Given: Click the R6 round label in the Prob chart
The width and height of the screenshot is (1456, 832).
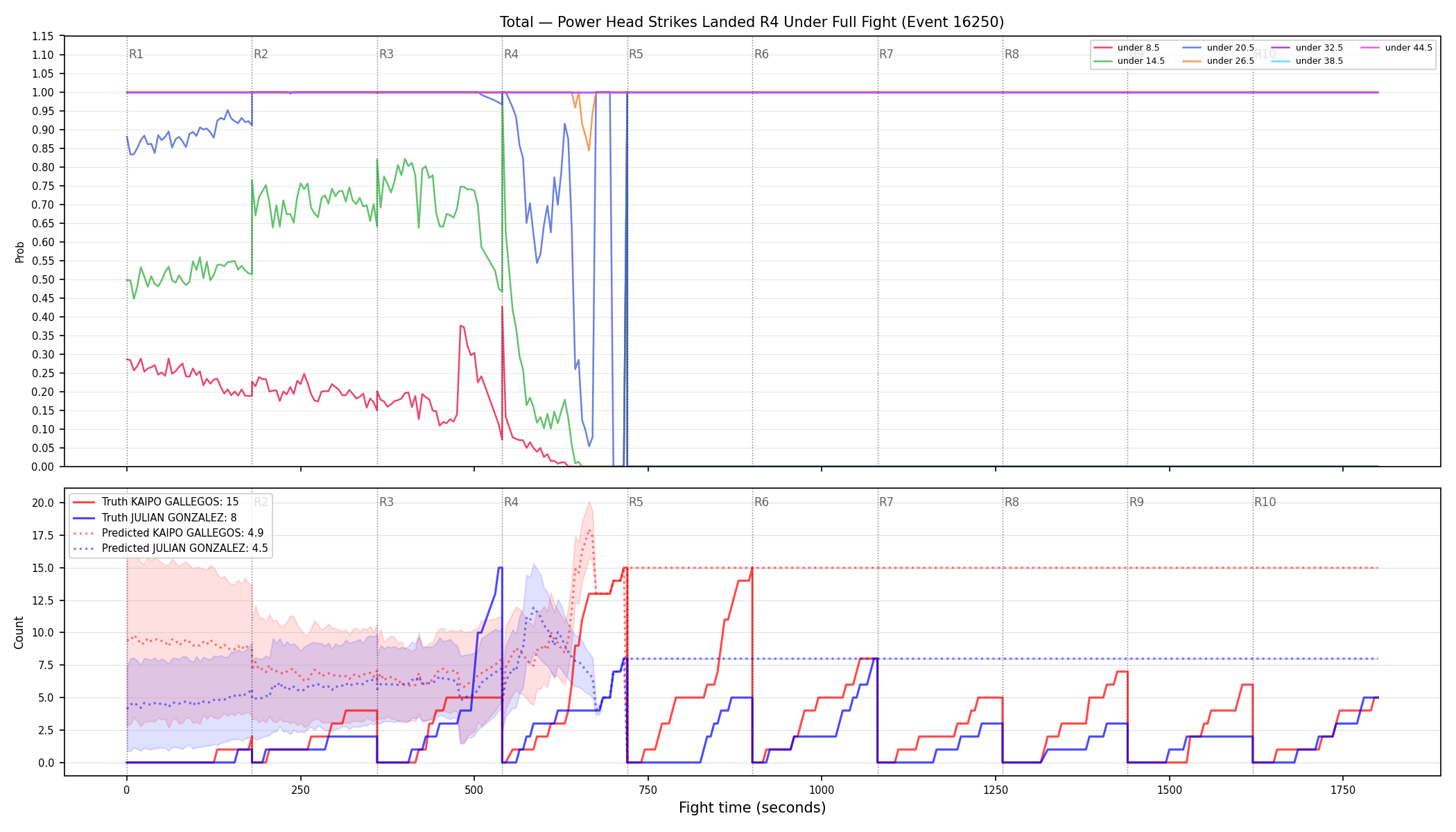Looking at the screenshot, I should (x=761, y=54).
